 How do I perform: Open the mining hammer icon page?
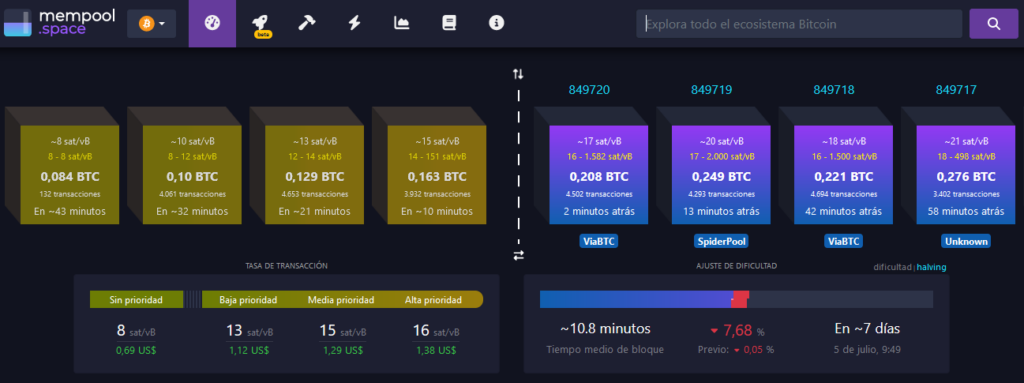click(307, 23)
